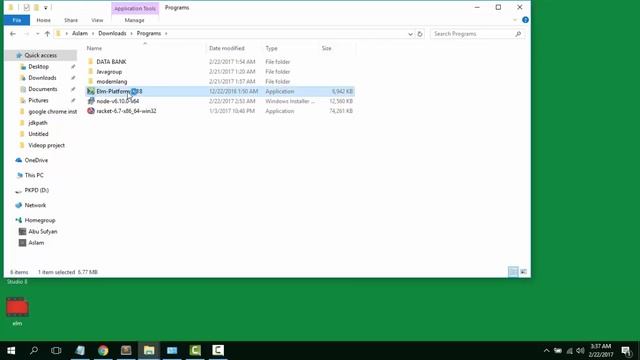Image resolution: width=640 pixels, height=360 pixels.
Task: Select the node-v6.10.0 installer file
Action: tap(118, 101)
